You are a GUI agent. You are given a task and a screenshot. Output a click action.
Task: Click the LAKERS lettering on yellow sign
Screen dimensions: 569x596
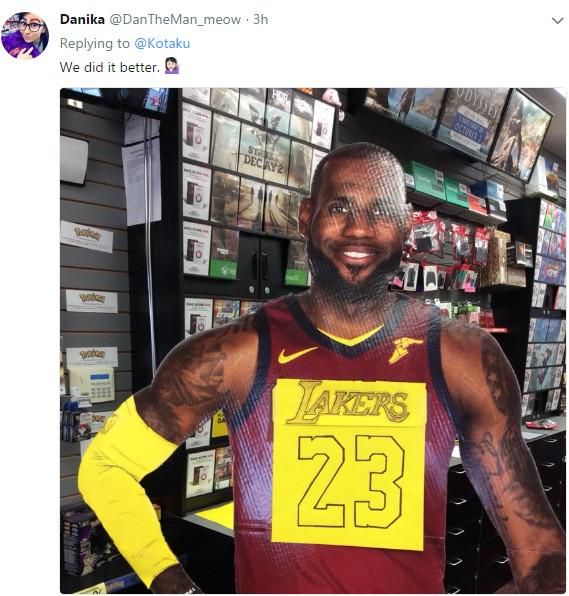click(x=348, y=403)
